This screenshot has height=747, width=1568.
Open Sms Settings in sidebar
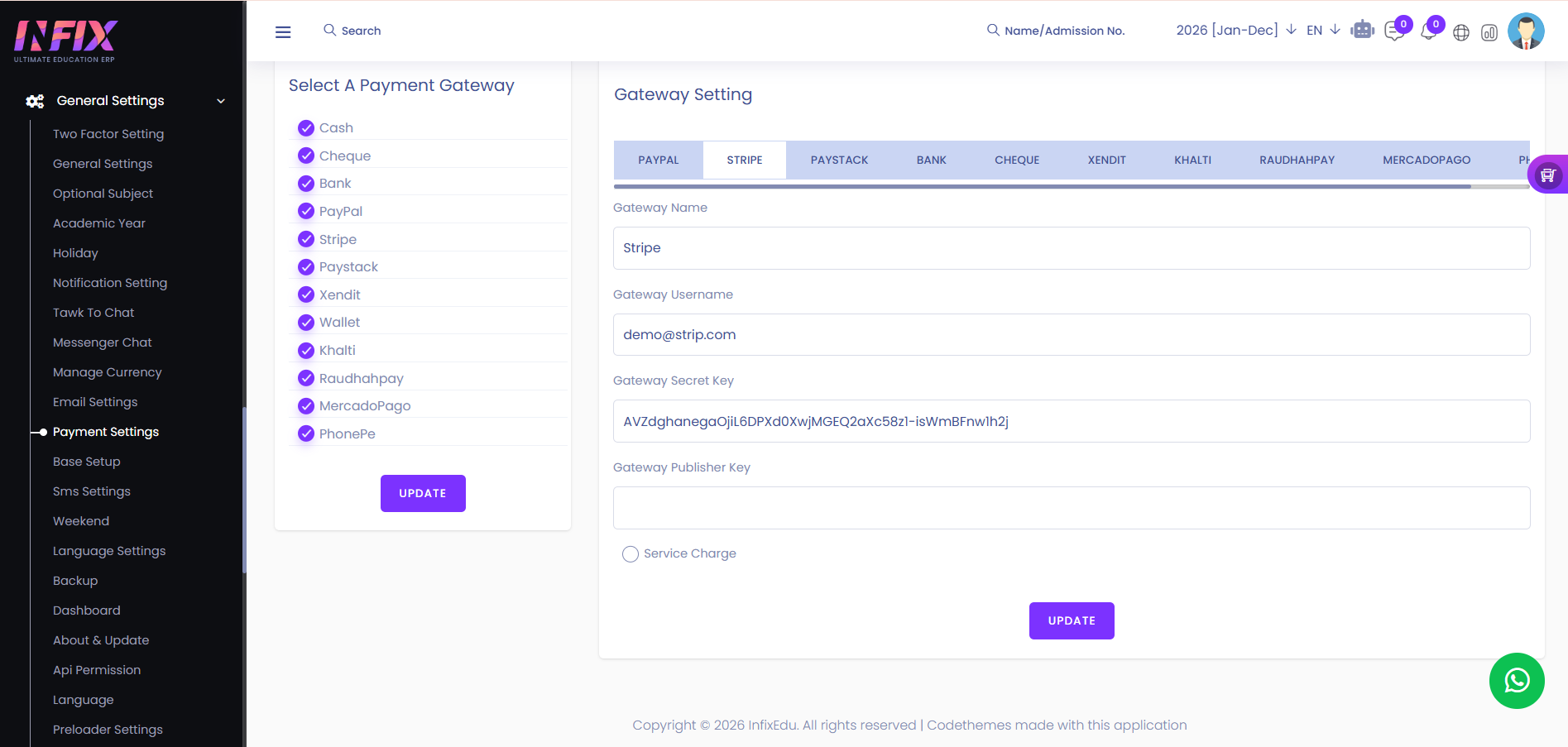point(92,491)
